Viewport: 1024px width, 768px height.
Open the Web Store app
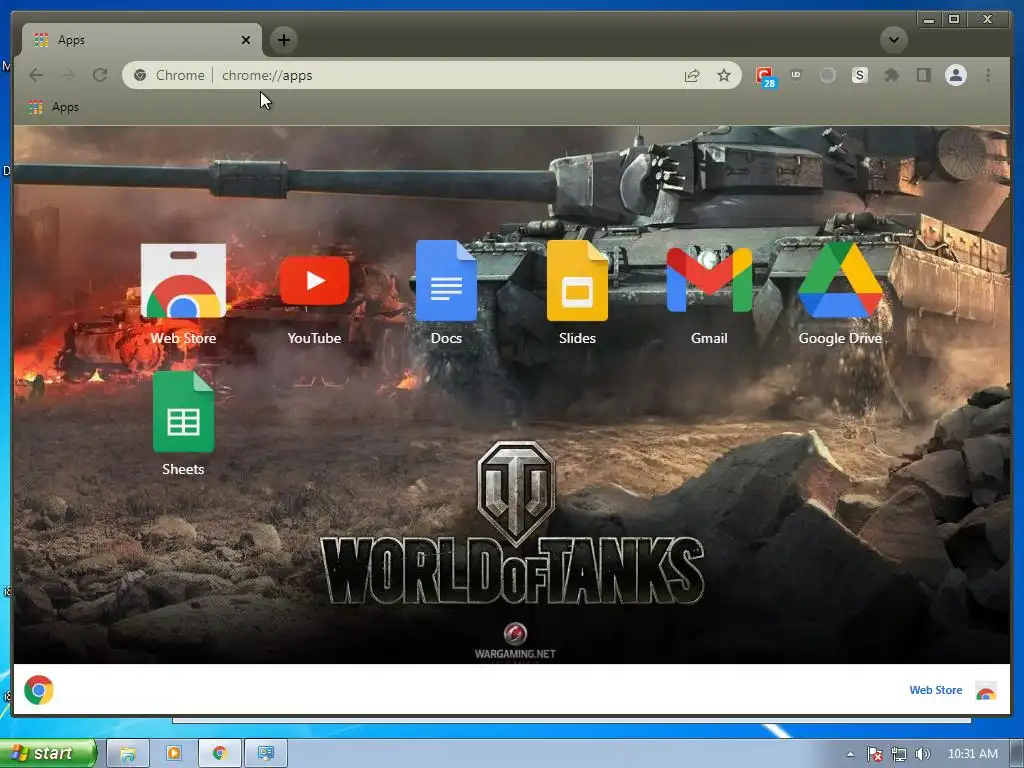coord(183,293)
